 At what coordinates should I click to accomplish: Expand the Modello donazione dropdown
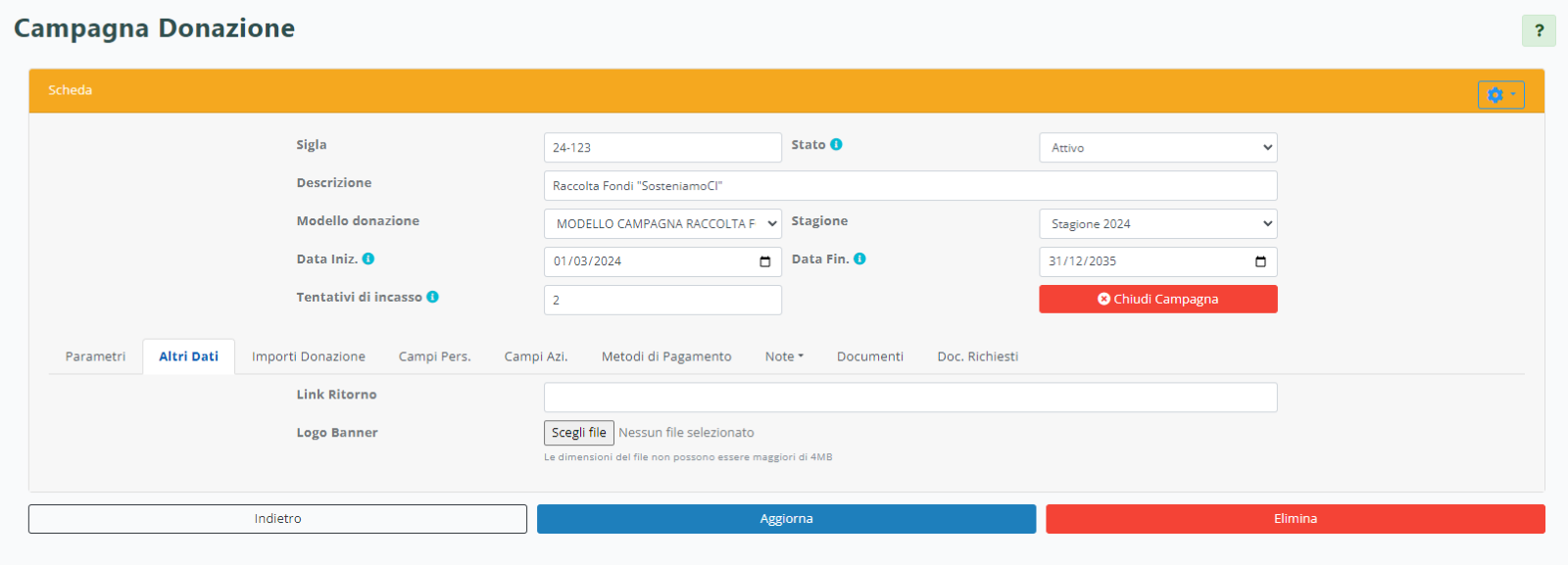662,224
